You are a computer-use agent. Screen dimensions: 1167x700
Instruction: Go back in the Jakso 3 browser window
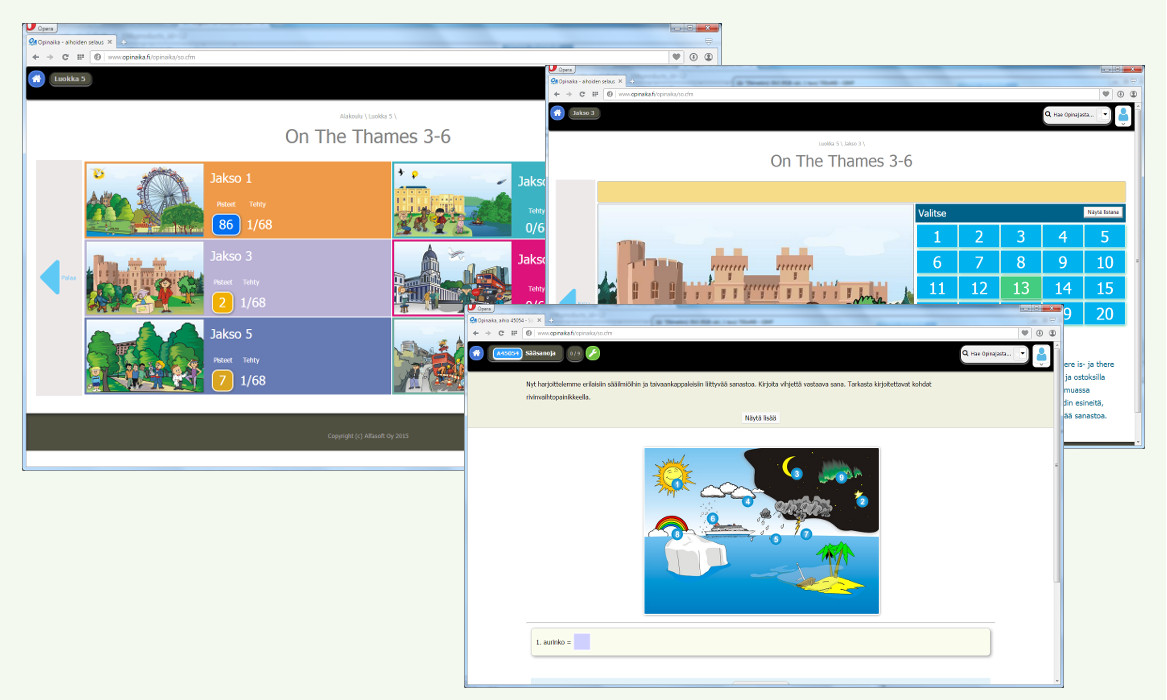(x=557, y=94)
